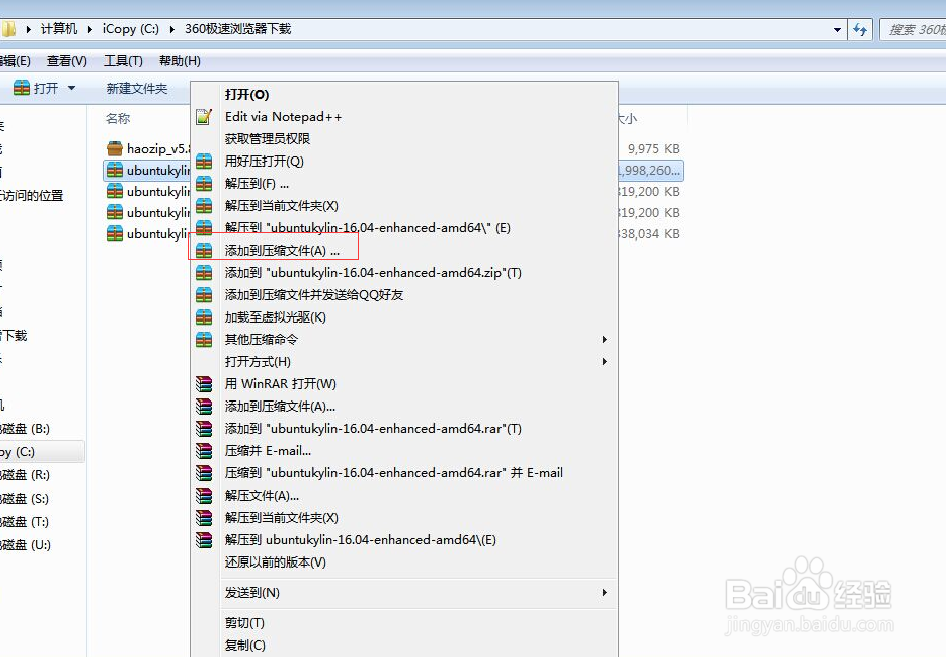Image resolution: width=946 pixels, height=657 pixels.
Task: Click breadcrumb arrow after 计算机
Action: (90, 29)
